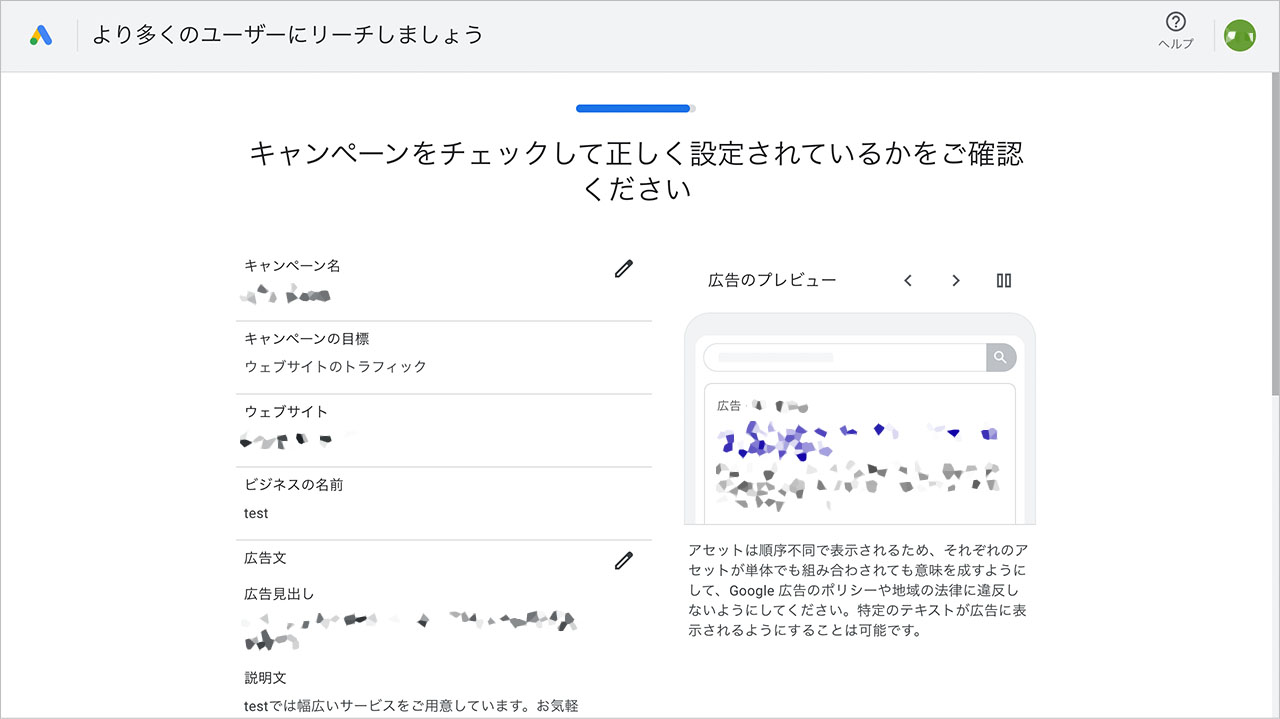This screenshot has width=1280, height=719.
Task: Open the account avatar in the top corner
Action: [x=1239, y=34]
